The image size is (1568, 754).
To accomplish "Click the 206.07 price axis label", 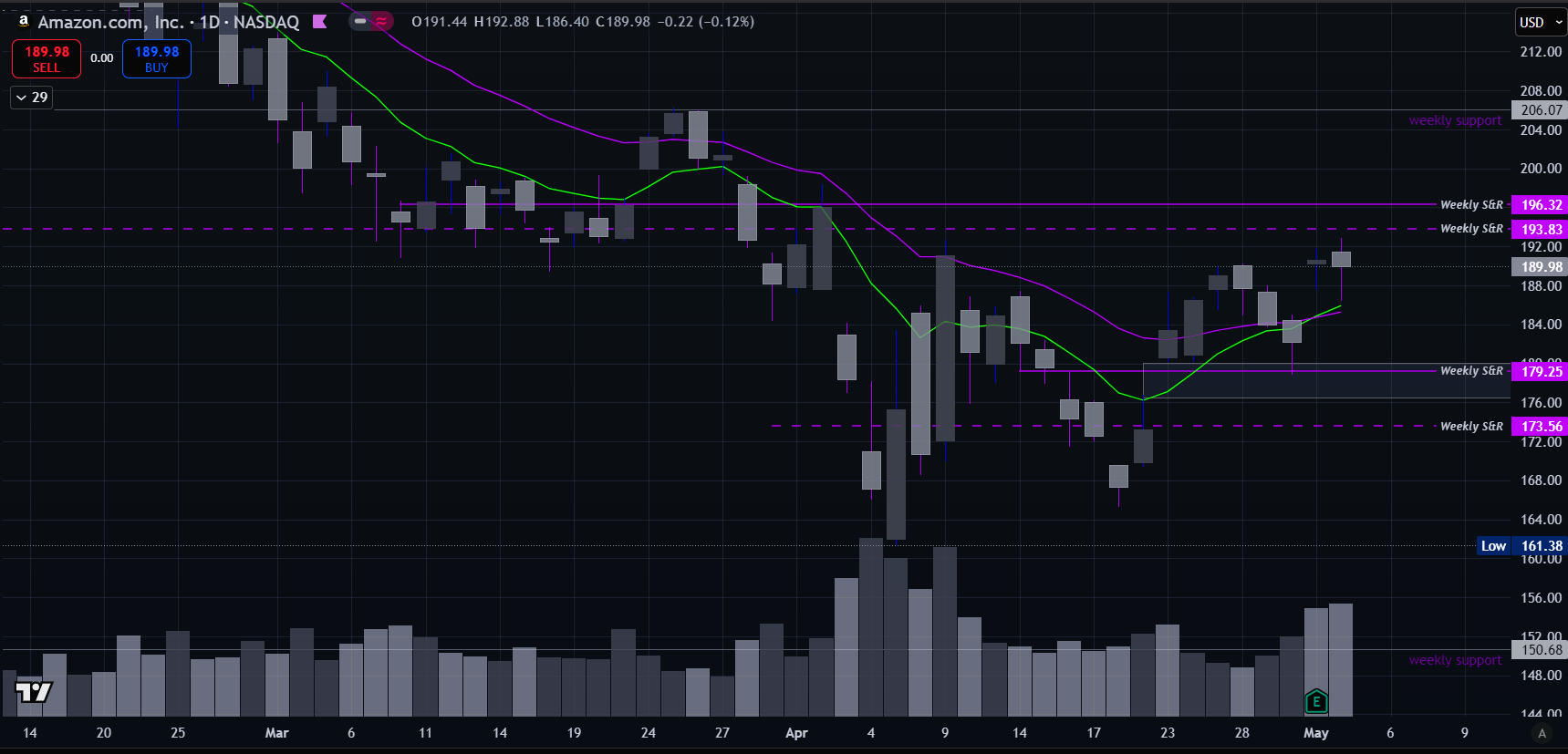I will 1540,110.
